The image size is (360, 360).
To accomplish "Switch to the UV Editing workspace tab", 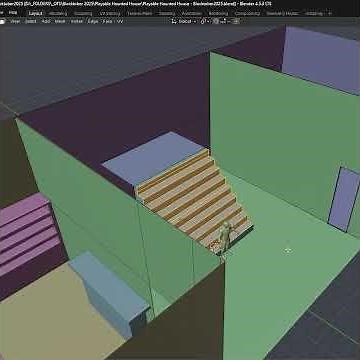I will (x=110, y=13).
